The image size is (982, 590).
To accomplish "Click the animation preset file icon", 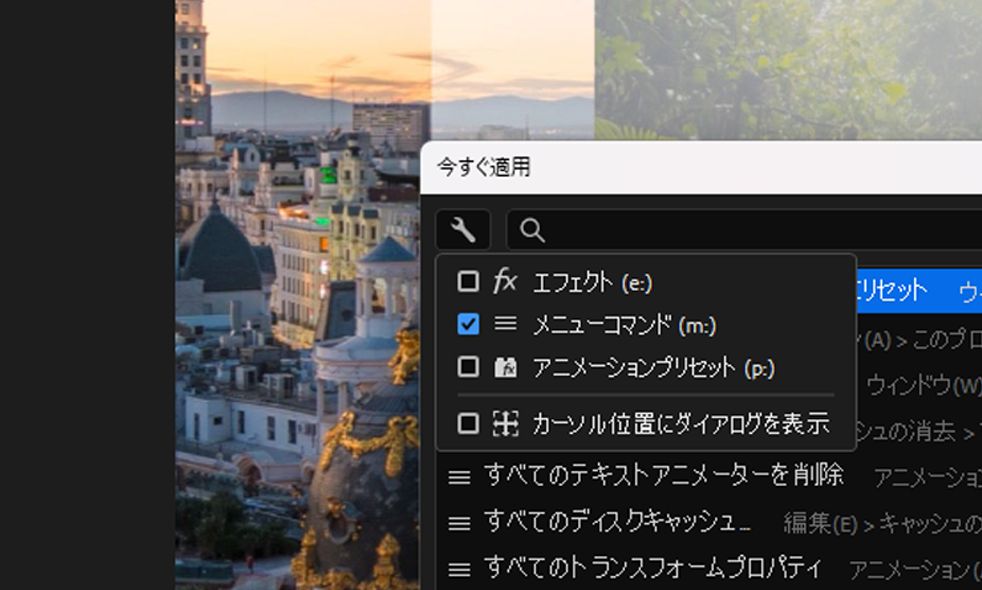I will [505, 367].
